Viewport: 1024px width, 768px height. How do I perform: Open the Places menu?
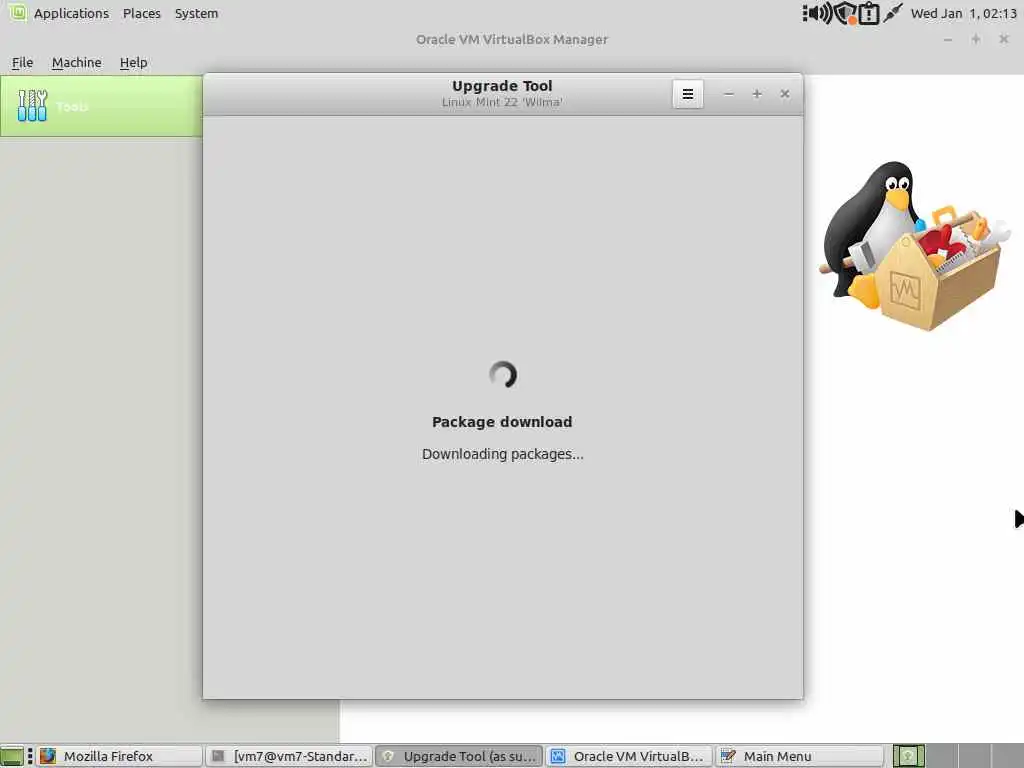point(142,13)
